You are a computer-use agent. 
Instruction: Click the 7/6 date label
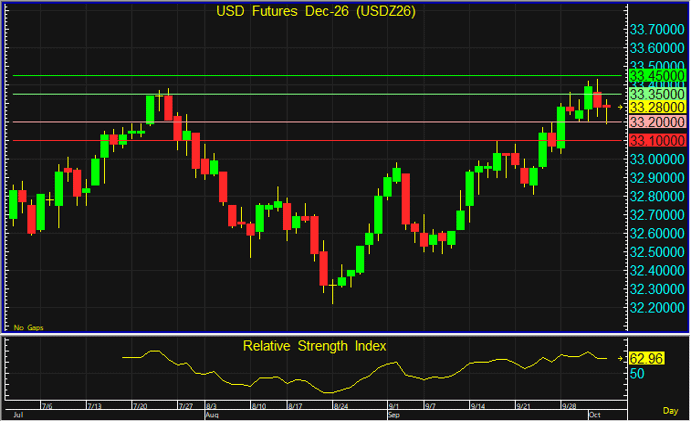coord(47,406)
